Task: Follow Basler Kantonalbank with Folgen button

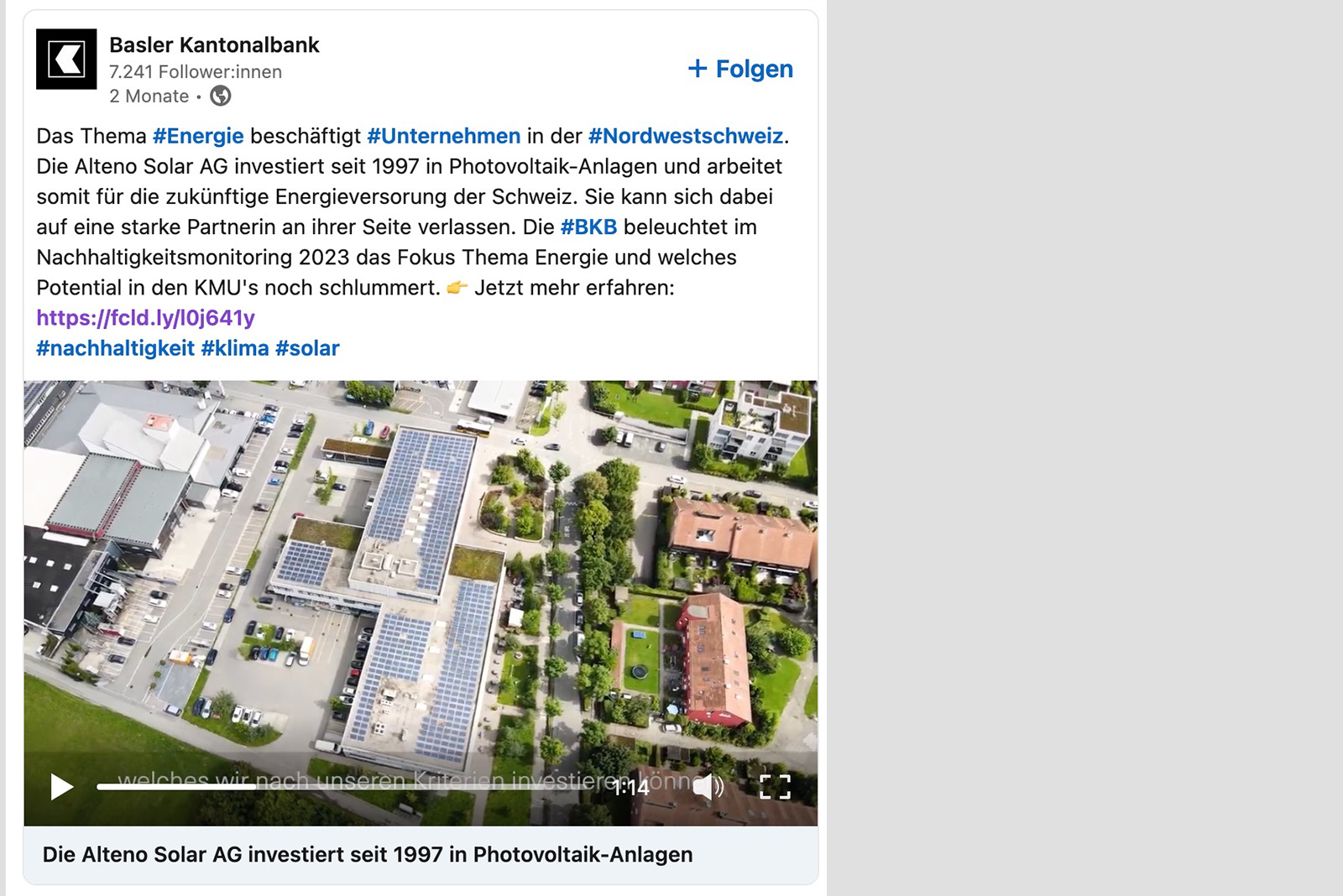Action: pos(740,69)
